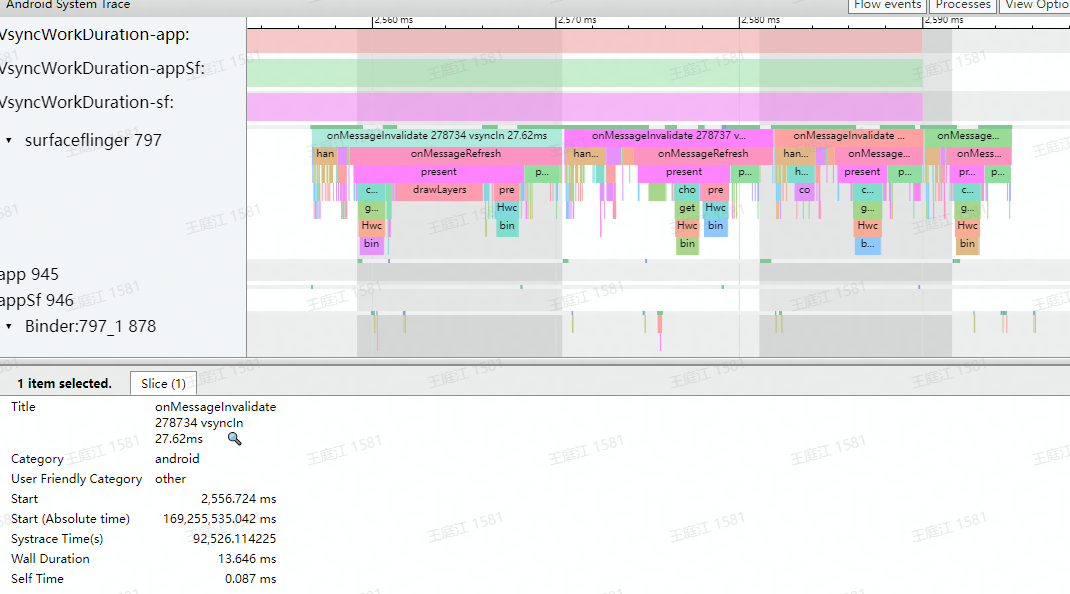Click the VsyncWorkDuration-appSf green counter track
This screenshot has width=1070, height=594.
coord(584,72)
